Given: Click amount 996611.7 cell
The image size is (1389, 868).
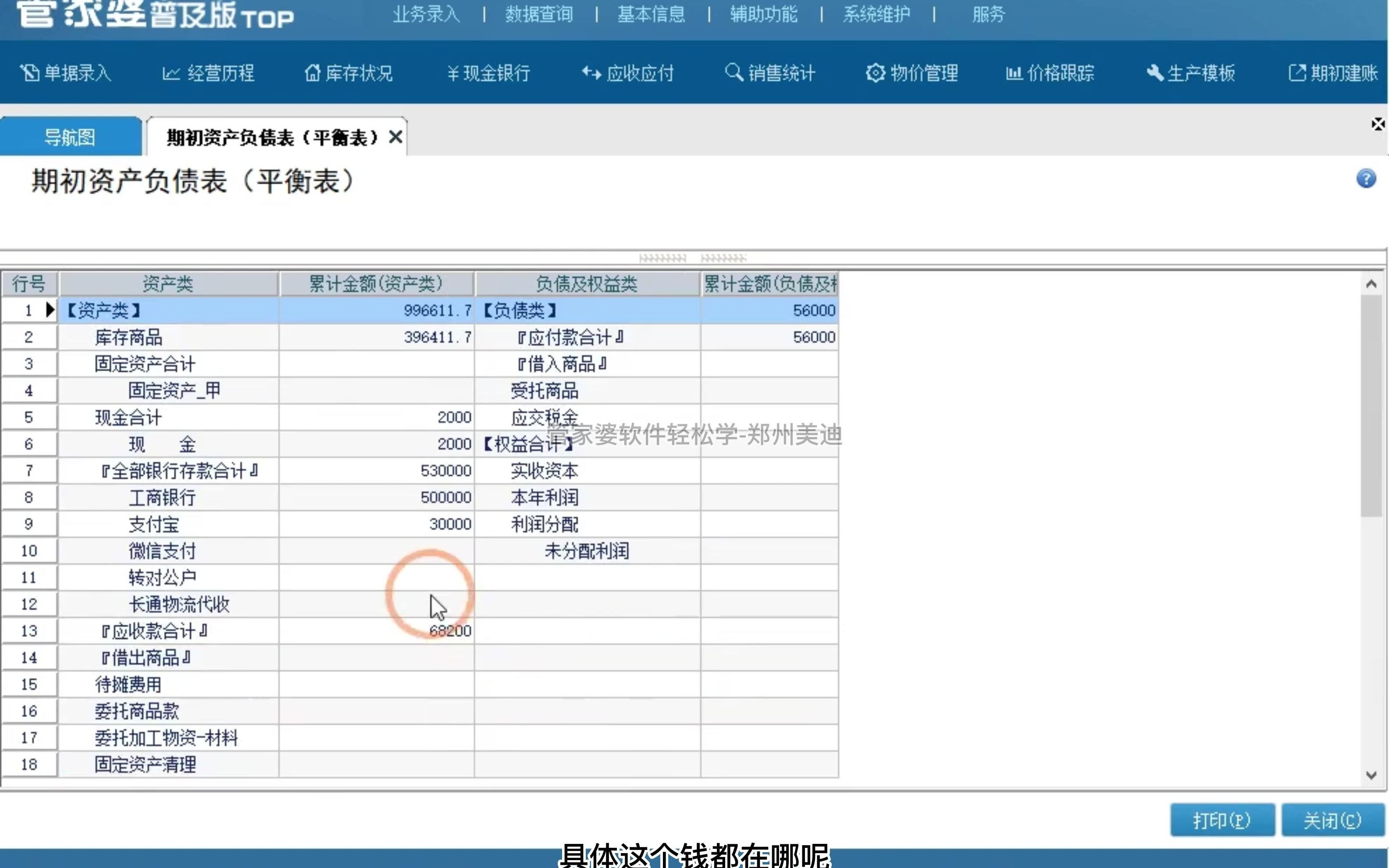Looking at the screenshot, I should (377, 310).
